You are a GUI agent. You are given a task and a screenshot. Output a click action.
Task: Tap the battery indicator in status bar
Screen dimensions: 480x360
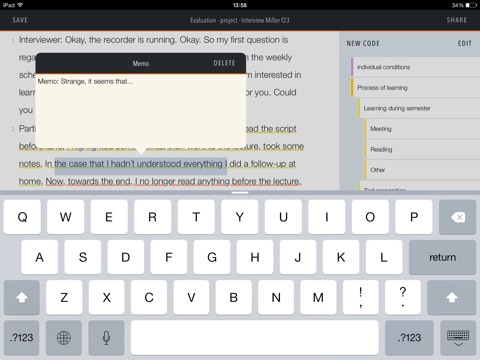[x=472, y=5]
